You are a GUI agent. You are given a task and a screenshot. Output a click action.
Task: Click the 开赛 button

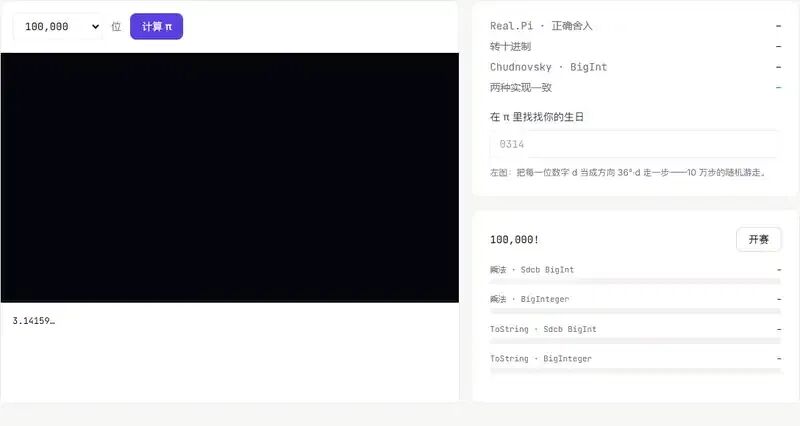759,239
